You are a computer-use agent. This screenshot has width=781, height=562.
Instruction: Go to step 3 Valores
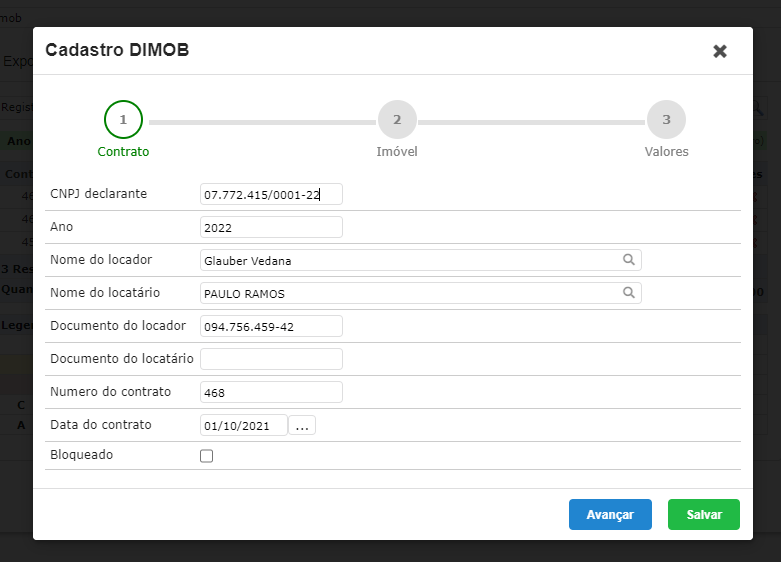tap(666, 120)
